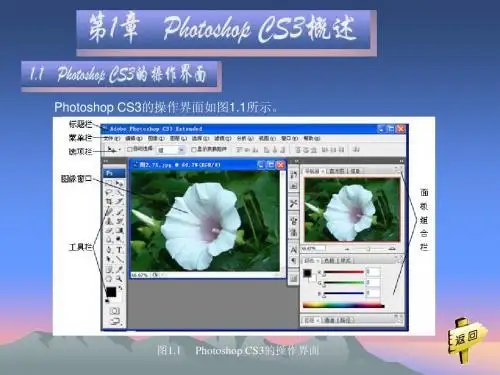Image resolution: width=500 pixels, height=375 pixels.
Task: Switch to the 色板 tab
Action: tap(329, 260)
